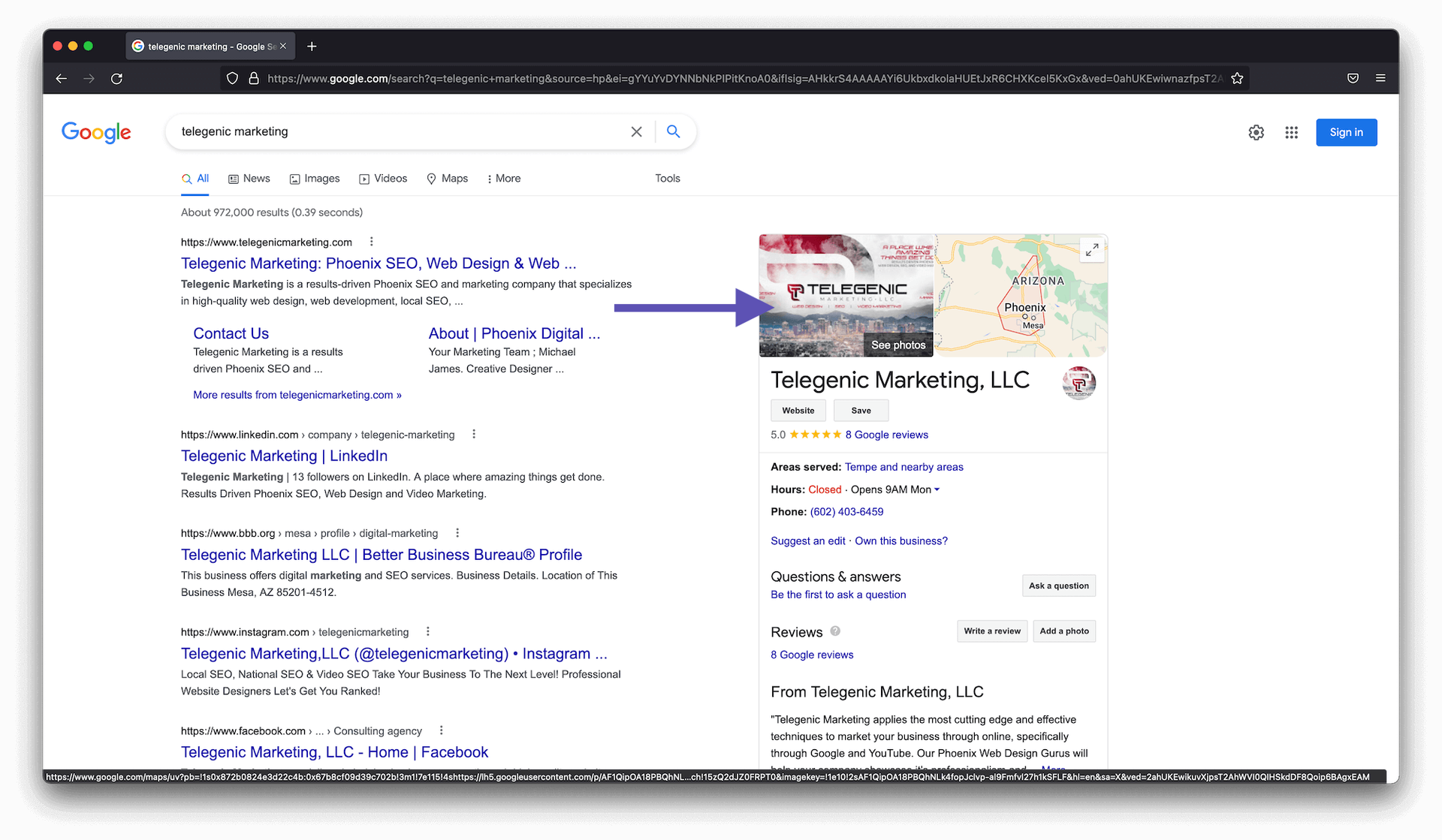This screenshot has width=1442, height=840.
Task: Click See photos on business thumbnail
Action: click(897, 345)
